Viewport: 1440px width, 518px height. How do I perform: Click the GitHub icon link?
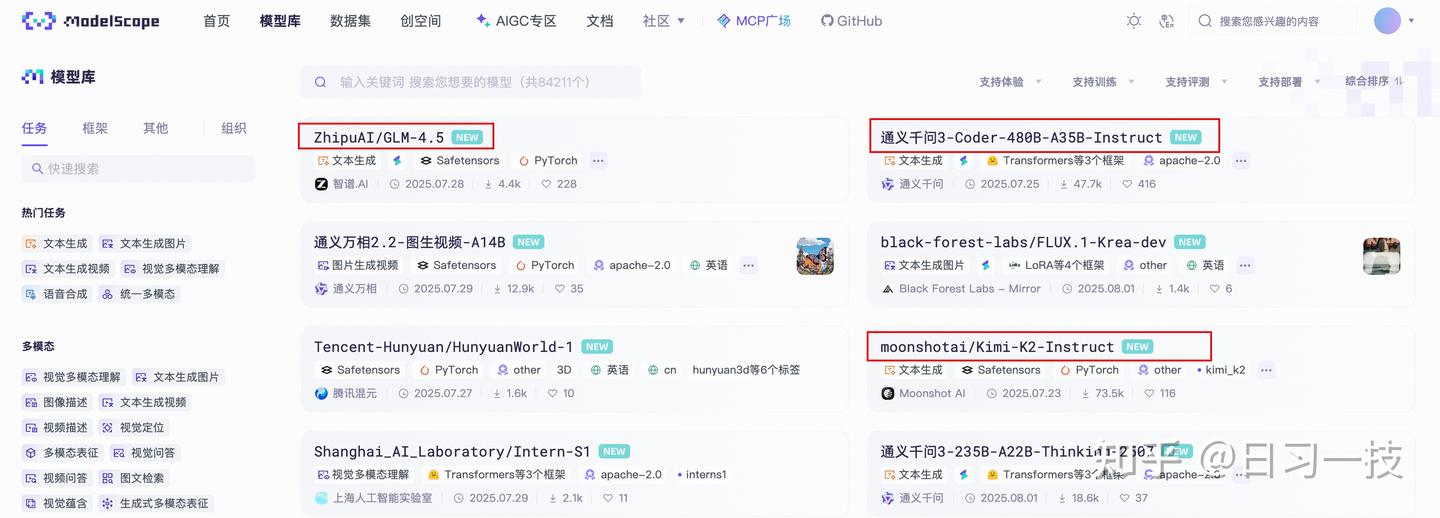pyautogui.click(x=851, y=21)
